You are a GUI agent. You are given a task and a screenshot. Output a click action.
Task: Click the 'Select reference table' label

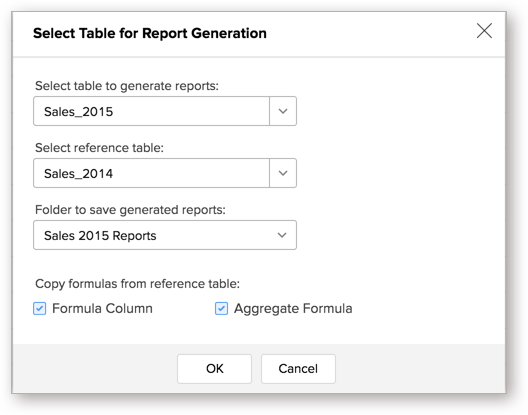99,148
